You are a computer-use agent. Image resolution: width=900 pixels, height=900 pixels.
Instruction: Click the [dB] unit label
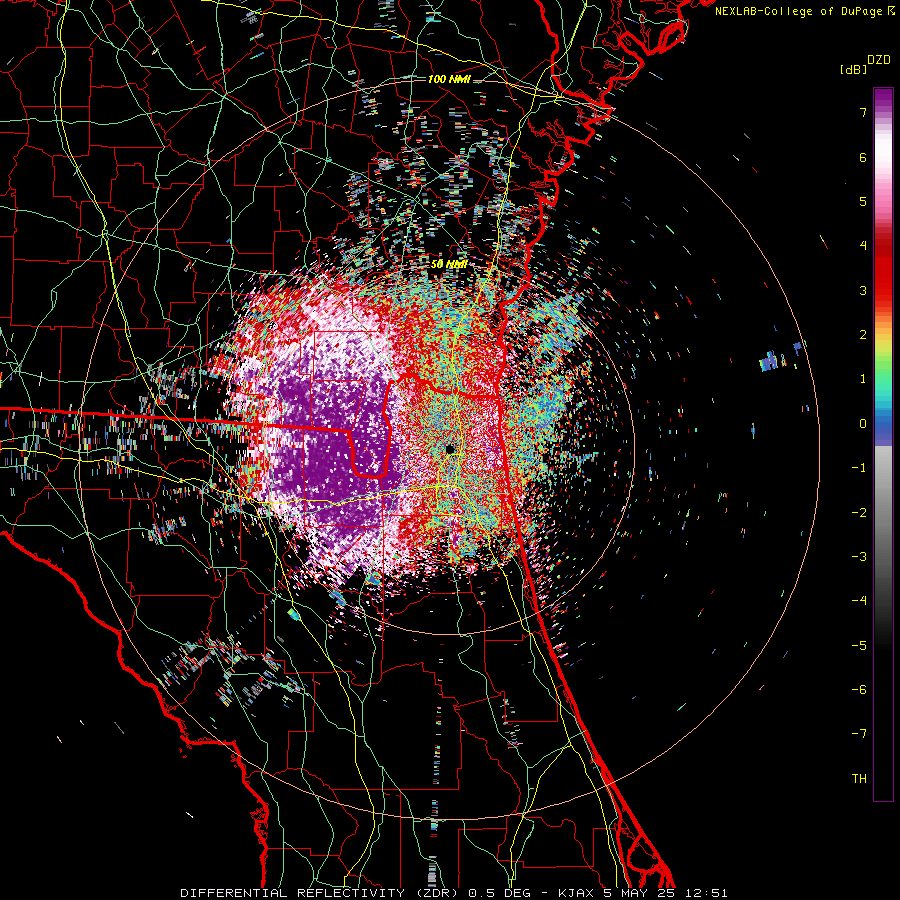(x=853, y=69)
